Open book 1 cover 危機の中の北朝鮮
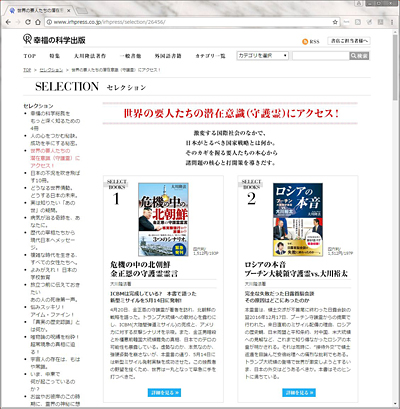The height and width of the screenshot is (409, 400). pyautogui.click(x=163, y=219)
